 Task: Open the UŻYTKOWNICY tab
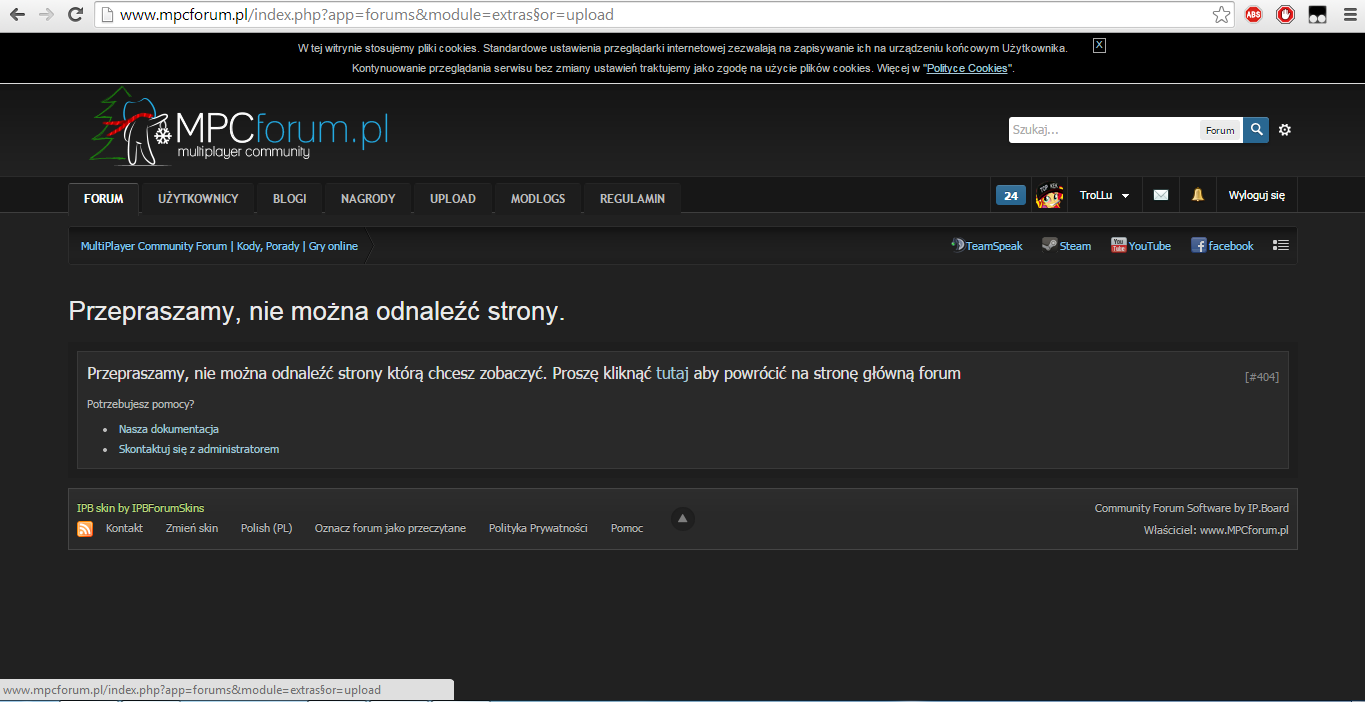click(198, 198)
